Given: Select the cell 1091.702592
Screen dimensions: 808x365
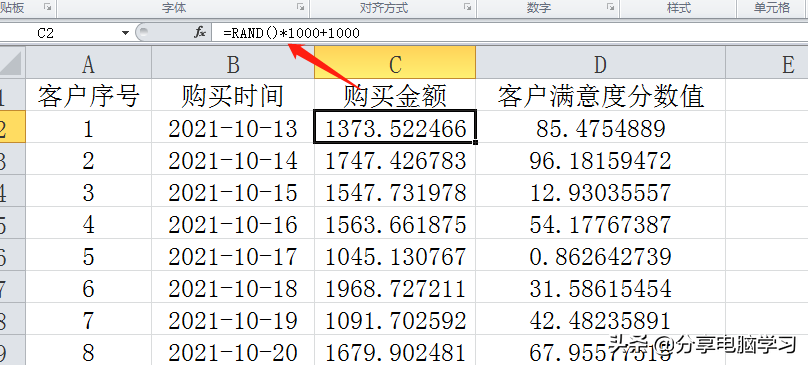Looking at the screenshot, I should click(x=395, y=320).
